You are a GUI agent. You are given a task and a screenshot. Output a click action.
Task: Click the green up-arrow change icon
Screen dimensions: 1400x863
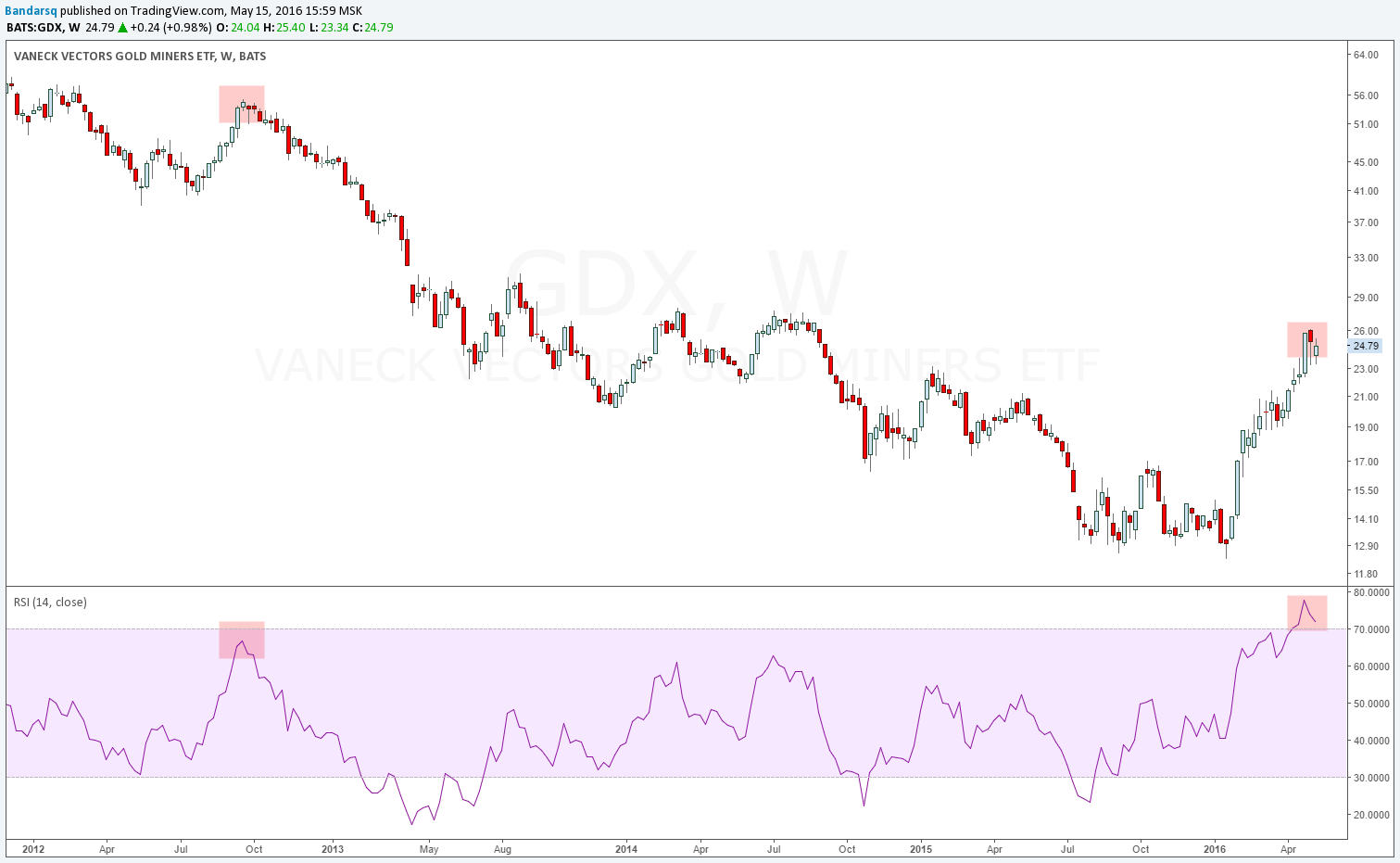[122, 27]
